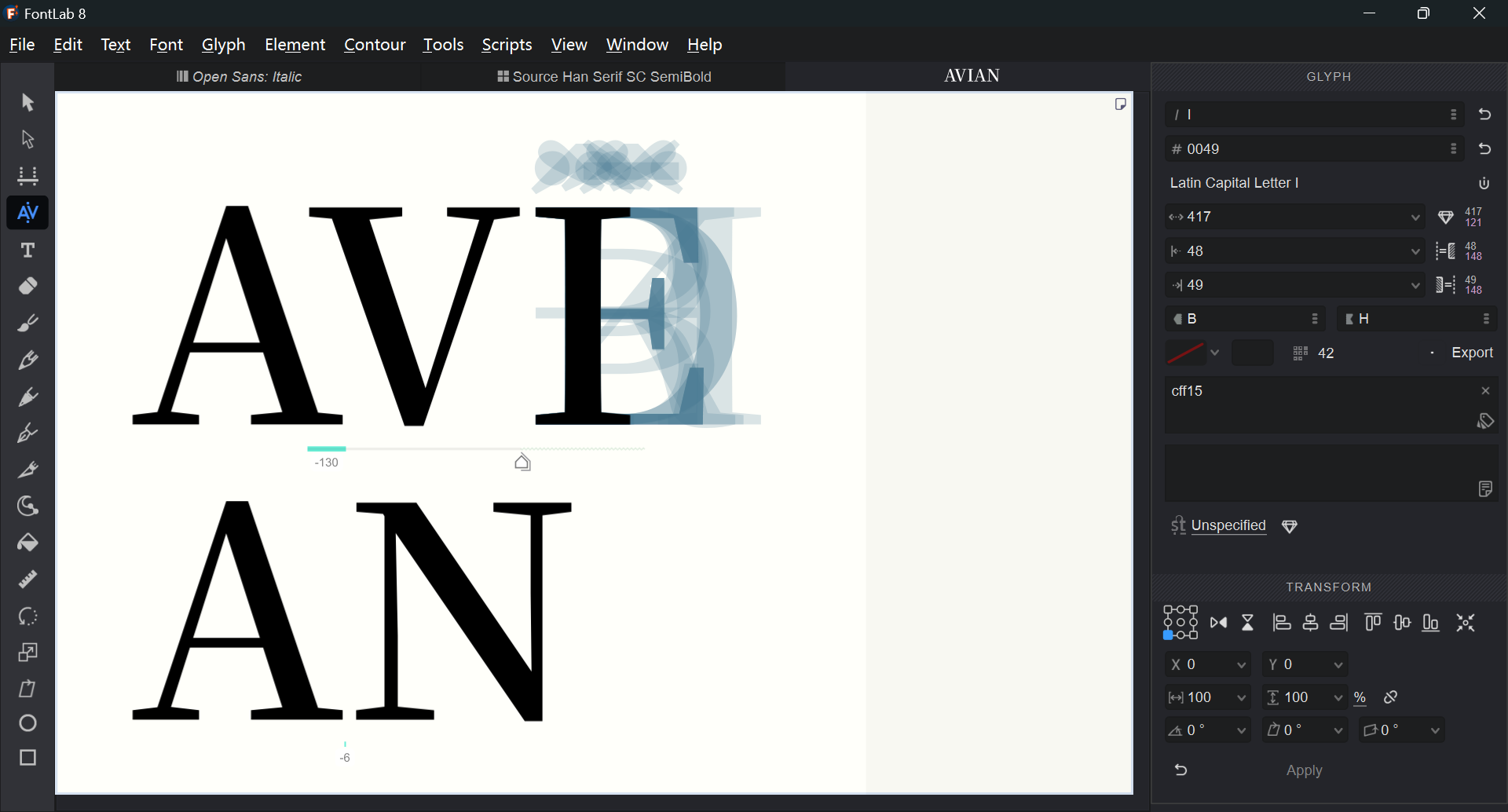This screenshot has height=812, width=1508.
Task: Expand the glyph color flag dropdown
Action: pyautogui.click(x=1216, y=353)
